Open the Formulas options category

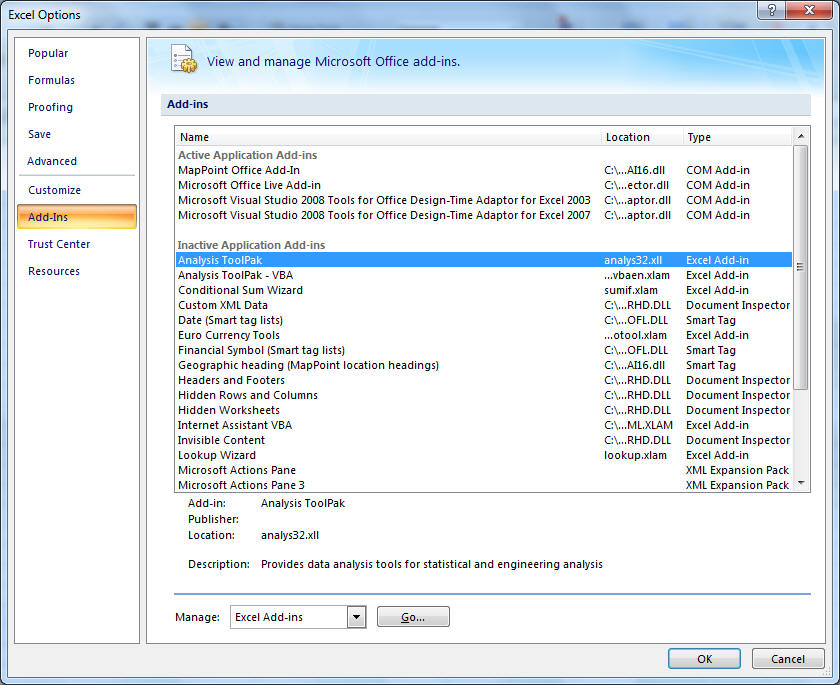pos(51,80)
